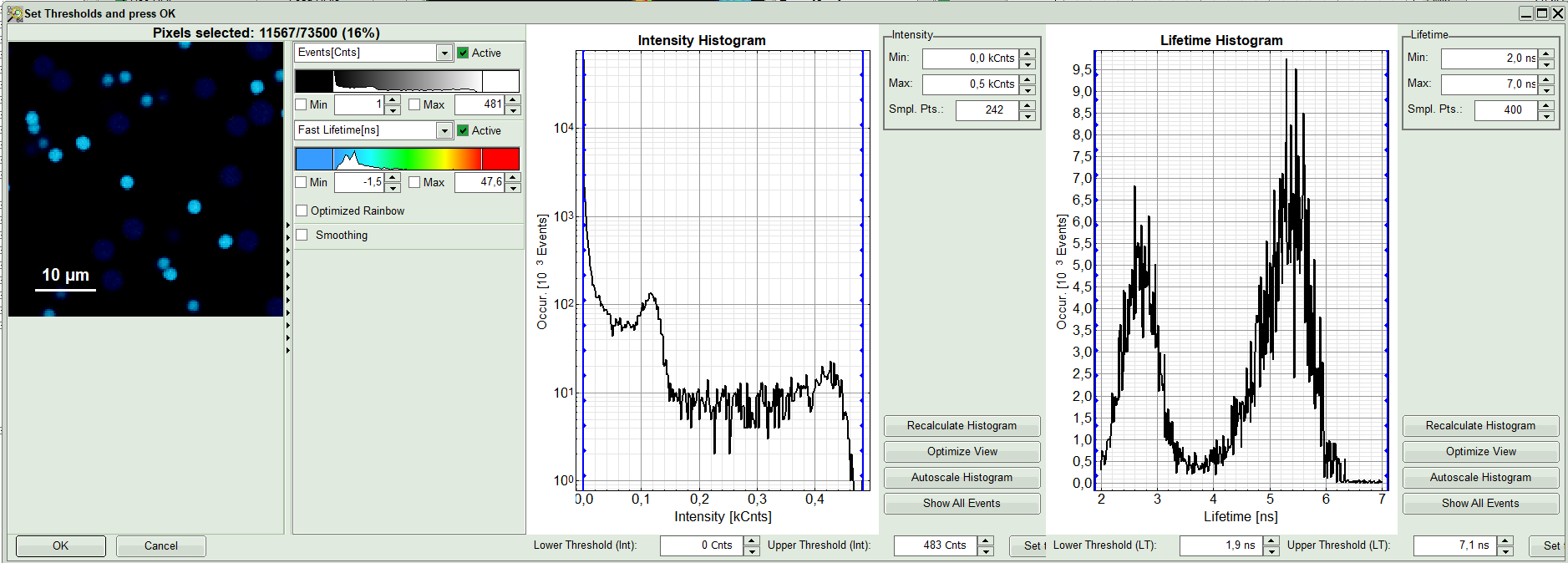The height and width of the screenshot is (563, 1568).
Task: Open the Events[Cnts] channel dropdown
Action: [x=444, y=53]
